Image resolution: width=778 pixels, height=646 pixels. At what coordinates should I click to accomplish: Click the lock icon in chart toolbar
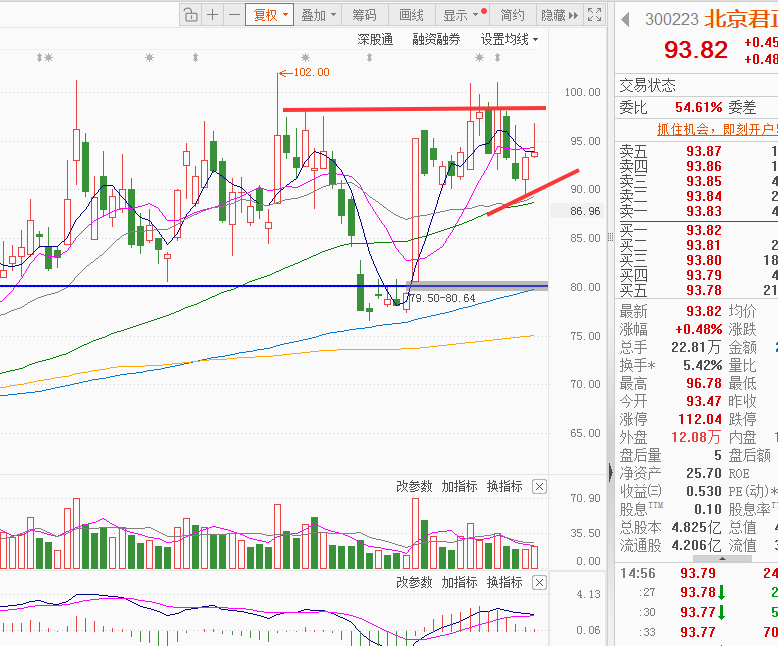click(x=190, y=15)
